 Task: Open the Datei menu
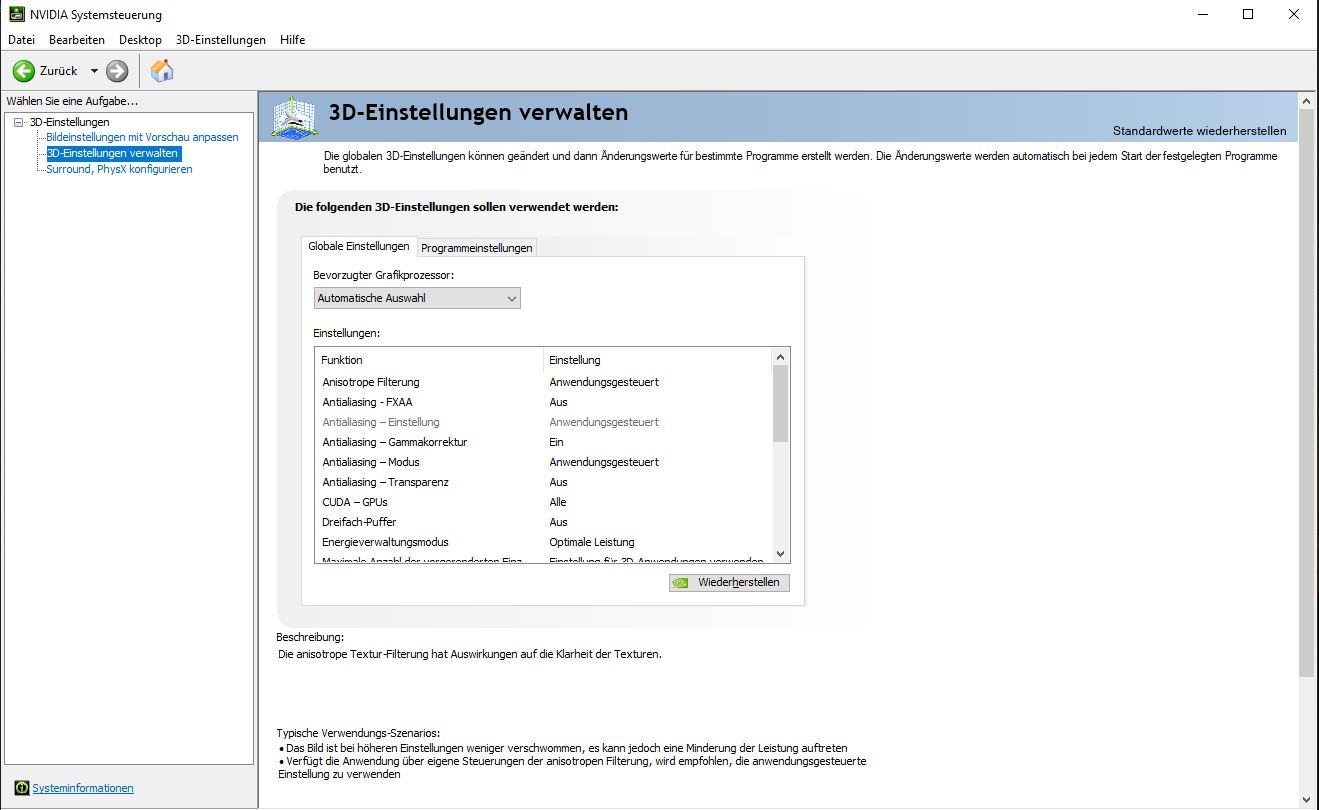(21, 40)
